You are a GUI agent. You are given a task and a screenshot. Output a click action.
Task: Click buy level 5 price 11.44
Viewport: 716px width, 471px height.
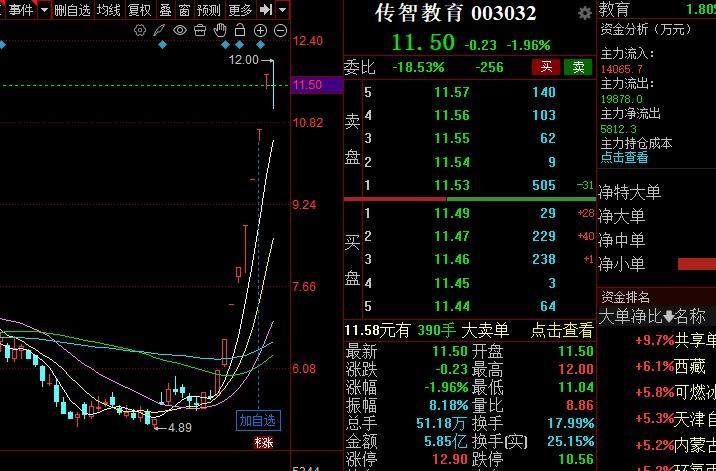click(452, 306)
